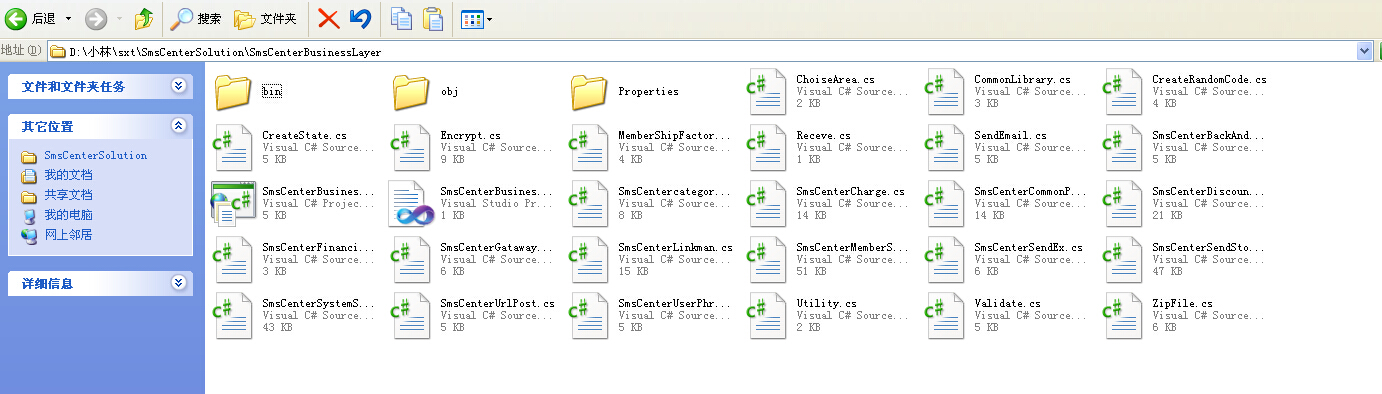The image size is (1382, 394).
Task: Click the ZipFile.cs file name
Action: tap(1182, 303)
